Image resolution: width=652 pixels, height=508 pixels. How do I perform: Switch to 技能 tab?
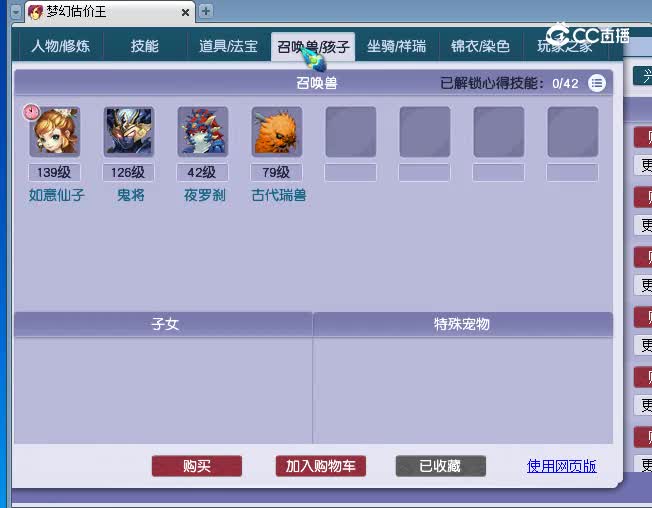tap(145, 46)
